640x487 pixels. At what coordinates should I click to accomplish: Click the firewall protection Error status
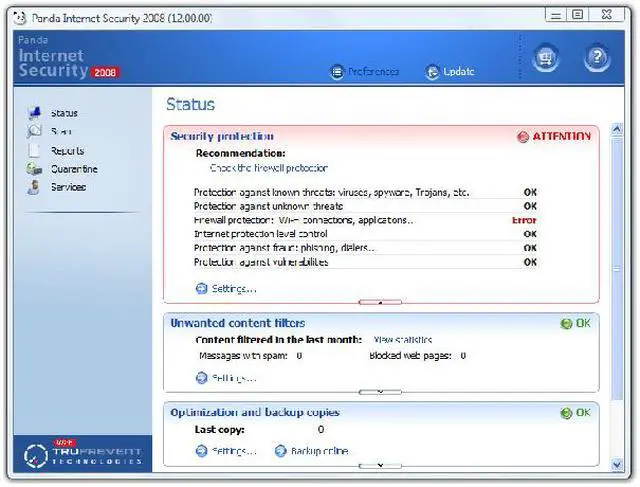pos(524,220)
